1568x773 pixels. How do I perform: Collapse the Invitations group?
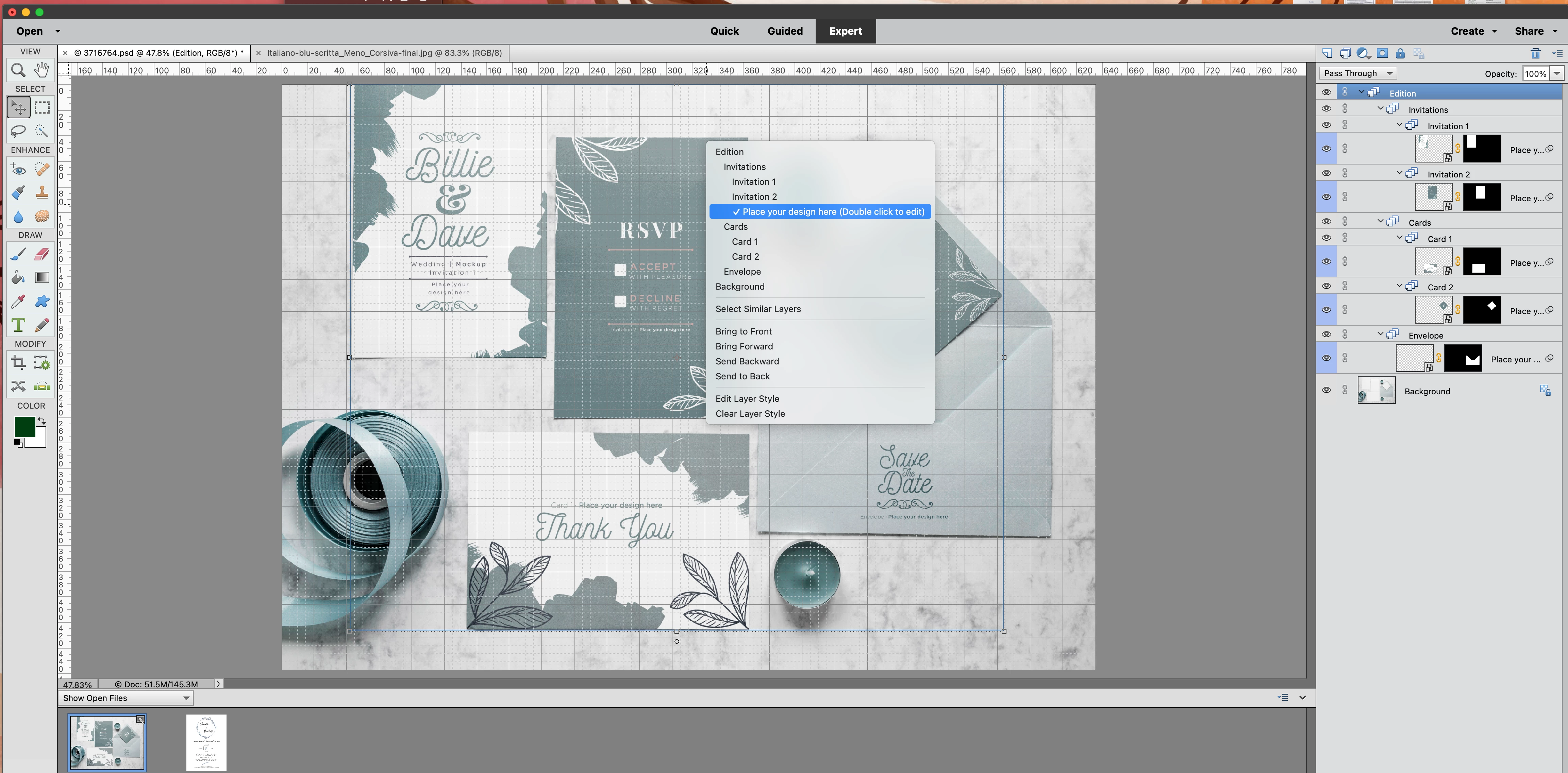[x=1381, y=108]
